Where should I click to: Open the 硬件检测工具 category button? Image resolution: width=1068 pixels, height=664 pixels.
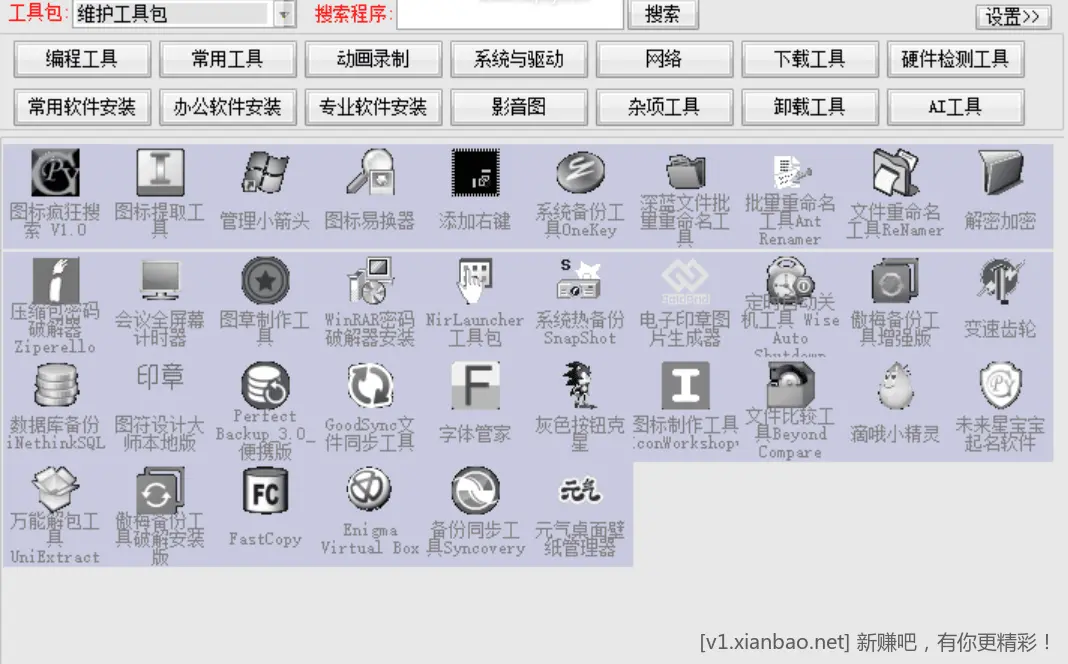click(955, 60)
